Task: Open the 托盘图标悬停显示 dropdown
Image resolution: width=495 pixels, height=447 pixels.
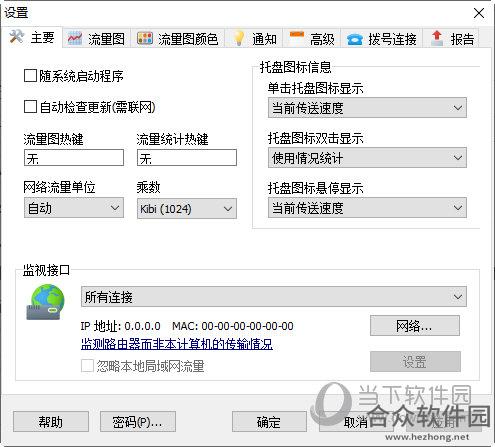Action: tap(367, 207)
